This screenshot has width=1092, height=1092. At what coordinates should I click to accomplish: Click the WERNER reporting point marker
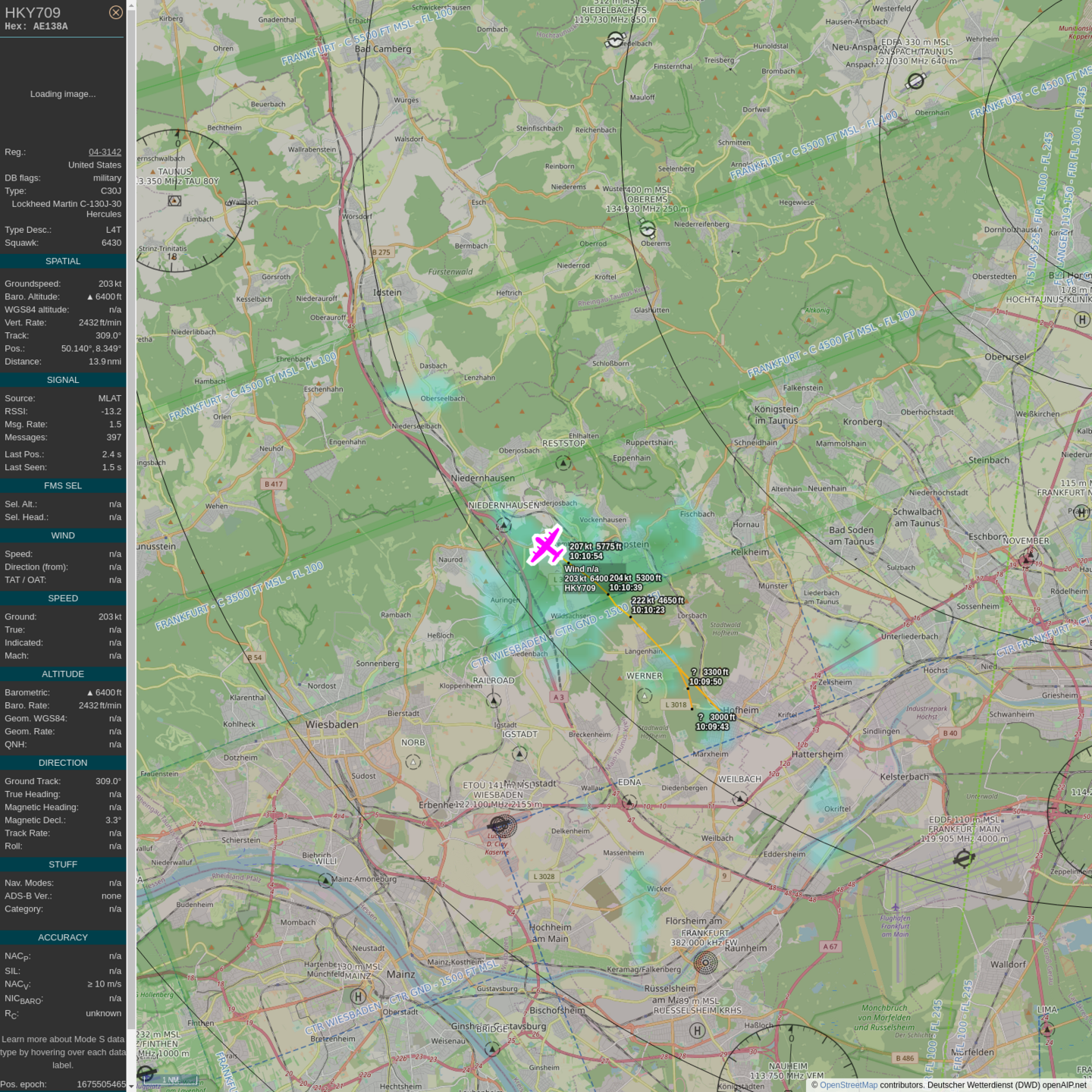point(645,695)
